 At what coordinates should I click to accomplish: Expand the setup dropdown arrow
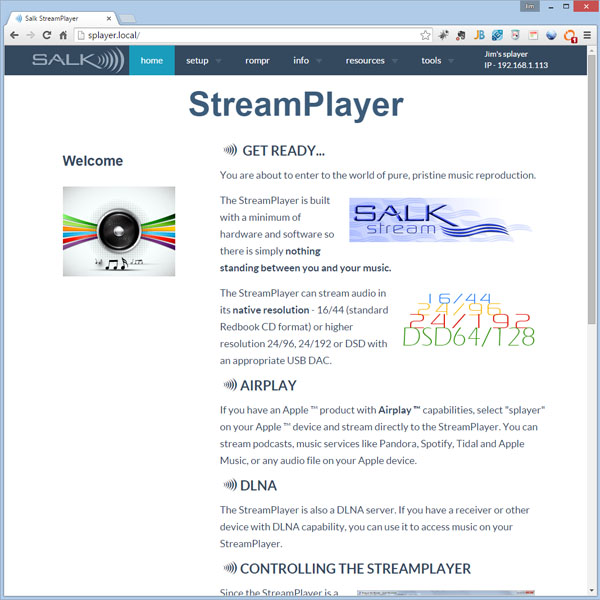tap(218, 60)
